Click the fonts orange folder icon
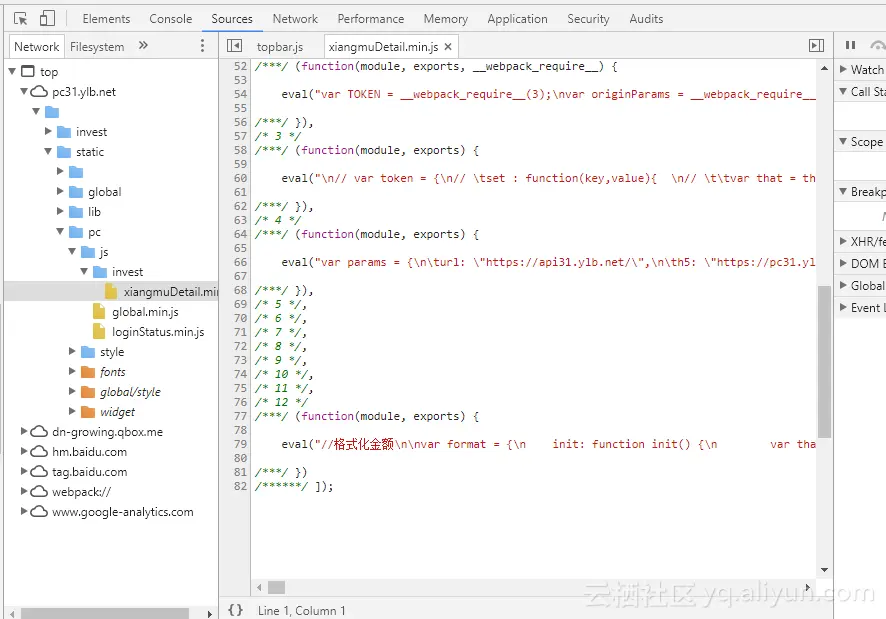The image size is (886, 619). pyautogui.click(x=88, y=371)
